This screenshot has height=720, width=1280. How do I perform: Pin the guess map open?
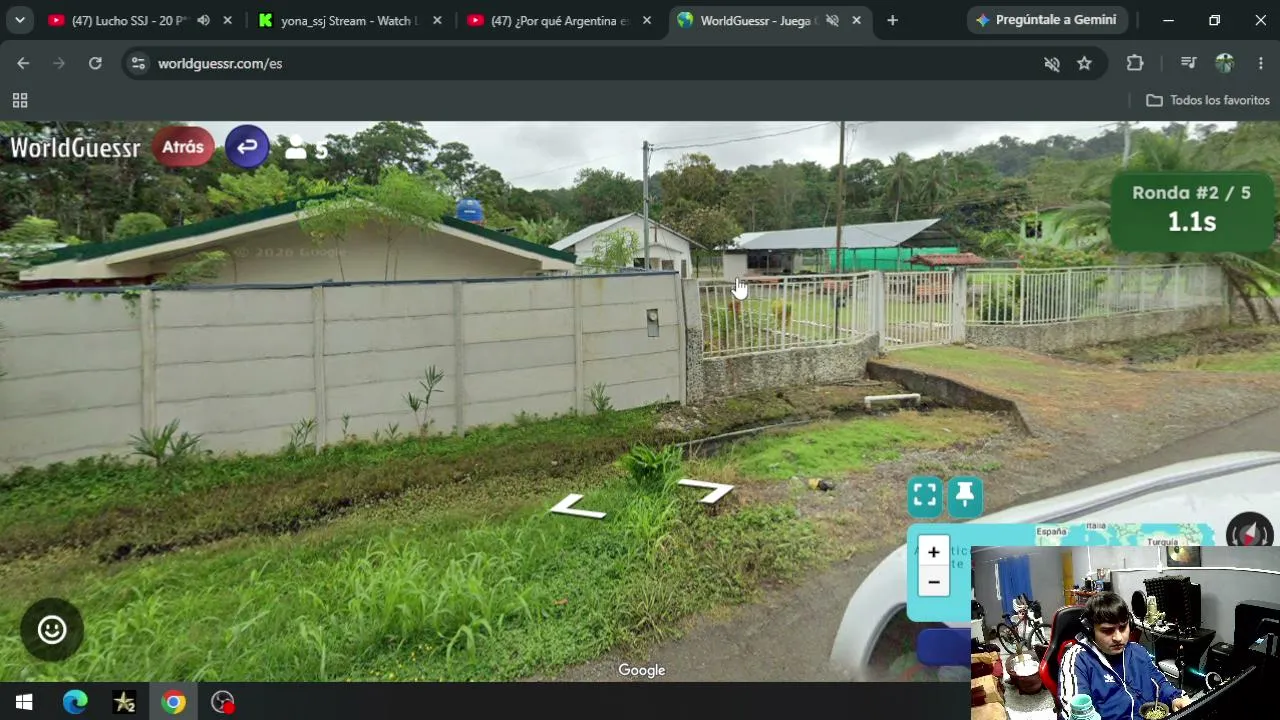tap(965, 496)
